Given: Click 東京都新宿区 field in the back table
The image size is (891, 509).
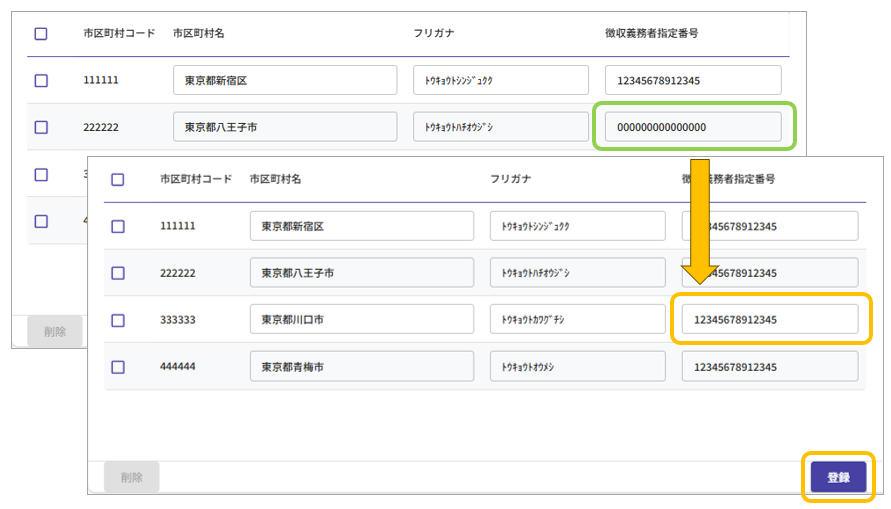Looking at the screenshot, I should point(285,80).
